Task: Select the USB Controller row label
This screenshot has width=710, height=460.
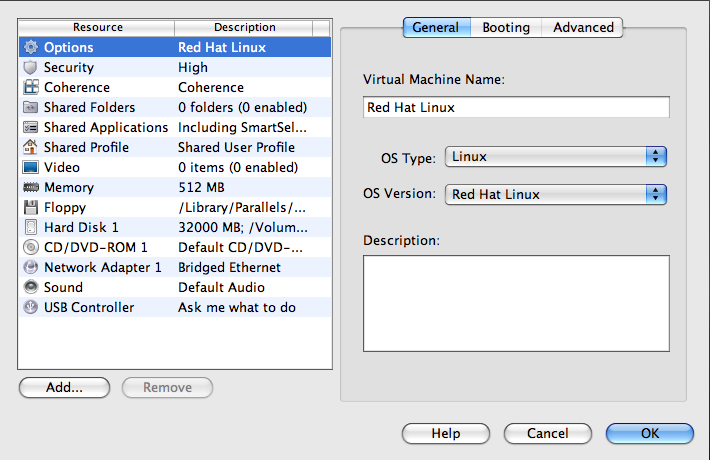Action: coord(89,307)
